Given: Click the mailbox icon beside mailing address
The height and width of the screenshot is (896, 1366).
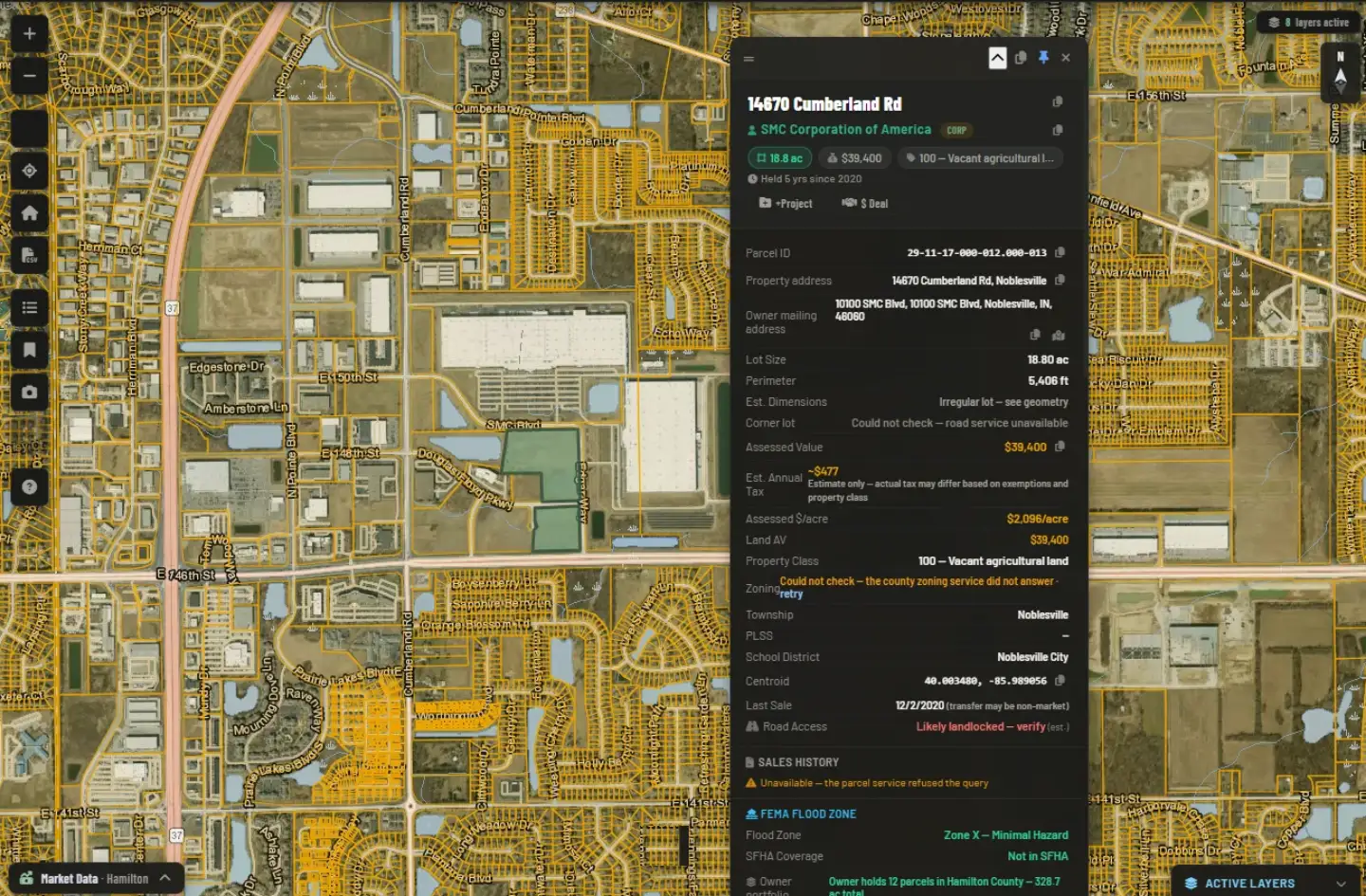Looking at the screenshot, I should pyautogui.click(x=1059, y=335).
